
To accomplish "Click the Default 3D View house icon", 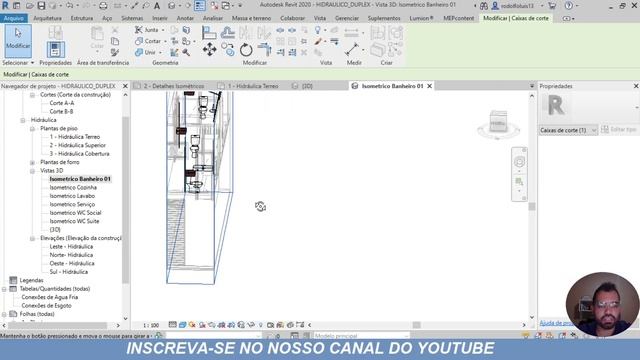I will pyautogui.click(x=172, y=6).
